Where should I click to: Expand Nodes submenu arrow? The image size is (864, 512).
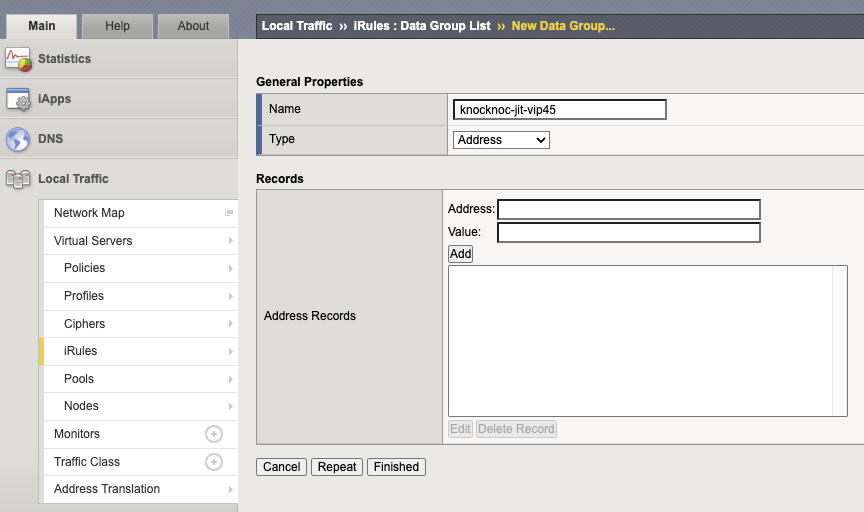point(230,406)
